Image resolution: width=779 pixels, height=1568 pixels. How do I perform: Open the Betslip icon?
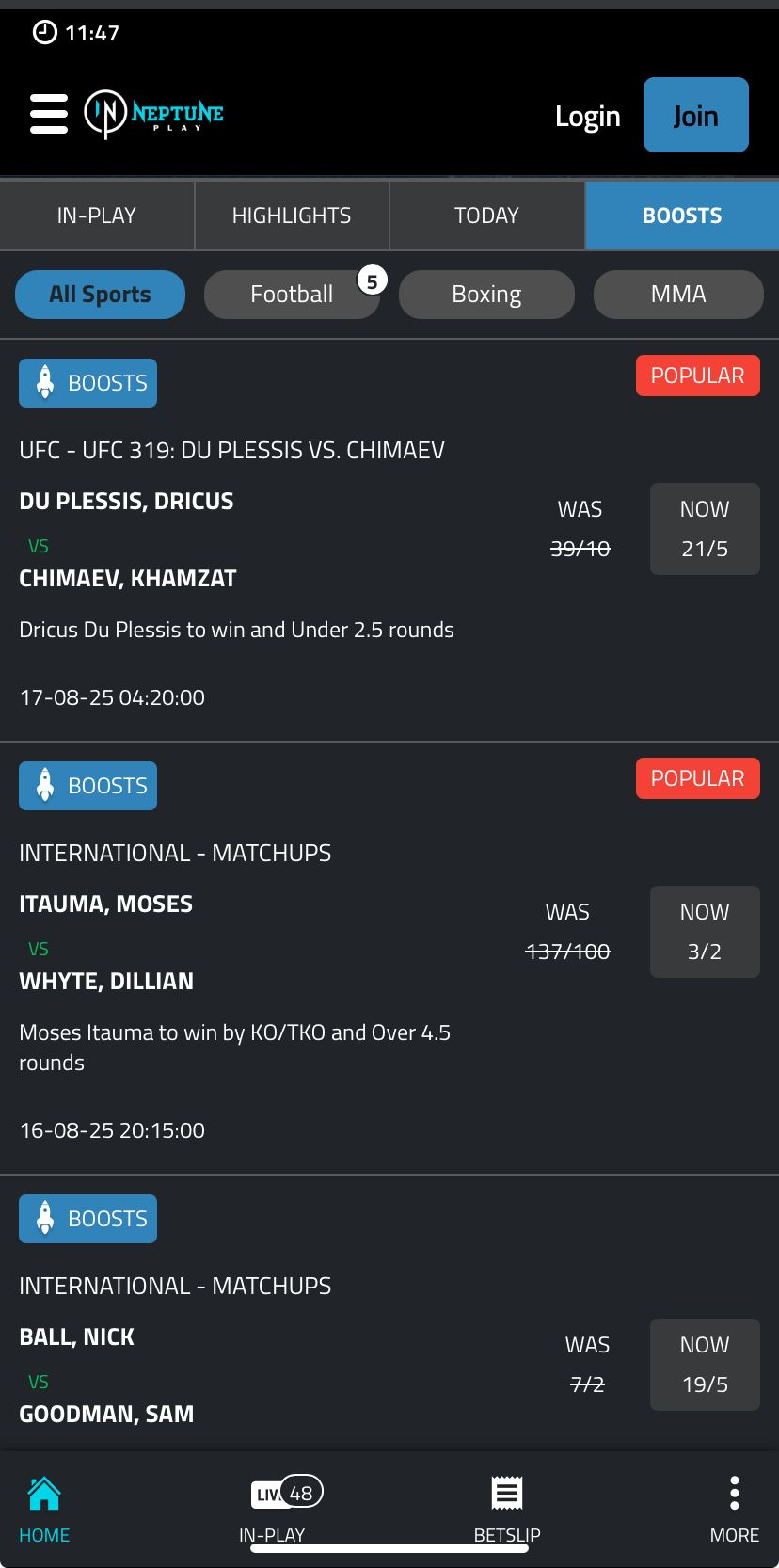coord(507,1510)
